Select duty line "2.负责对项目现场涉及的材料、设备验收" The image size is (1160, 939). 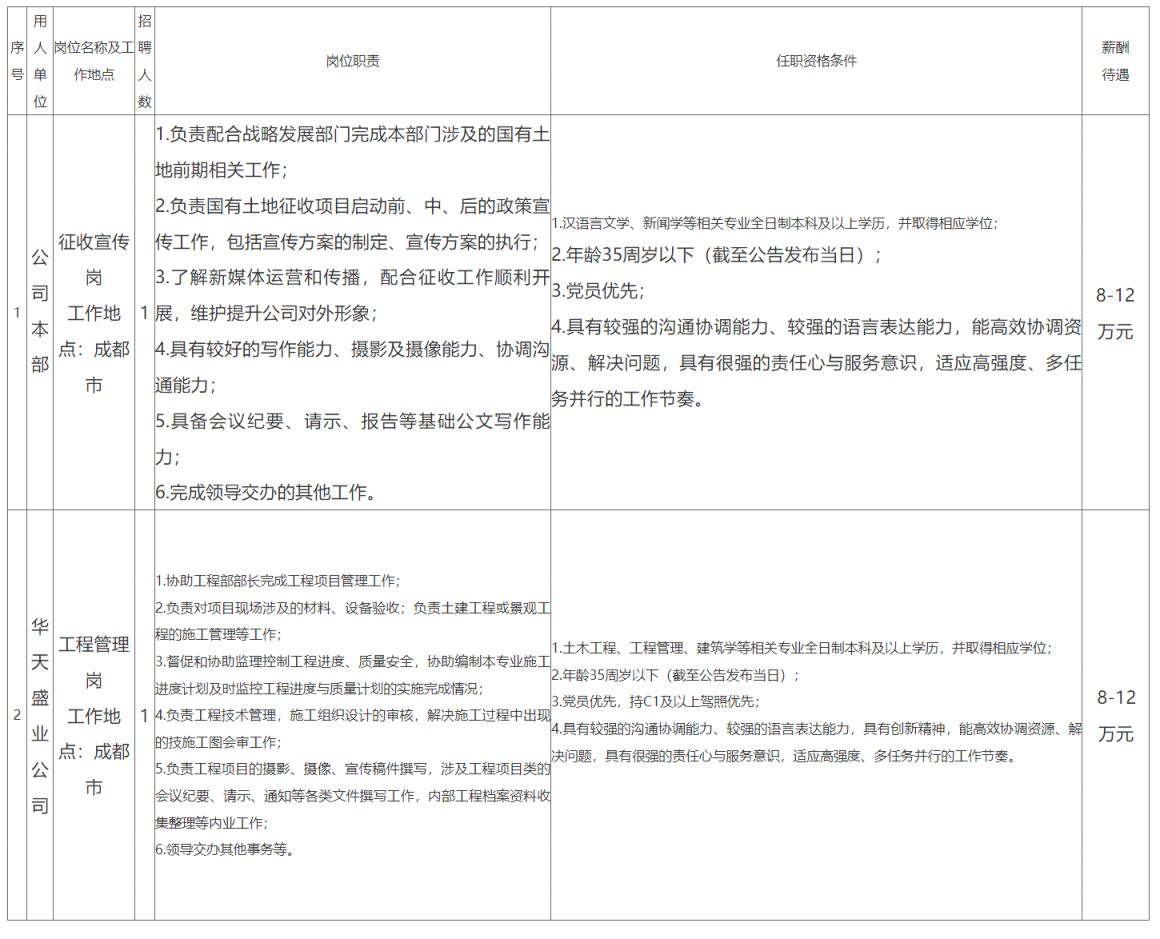[353, 621]
